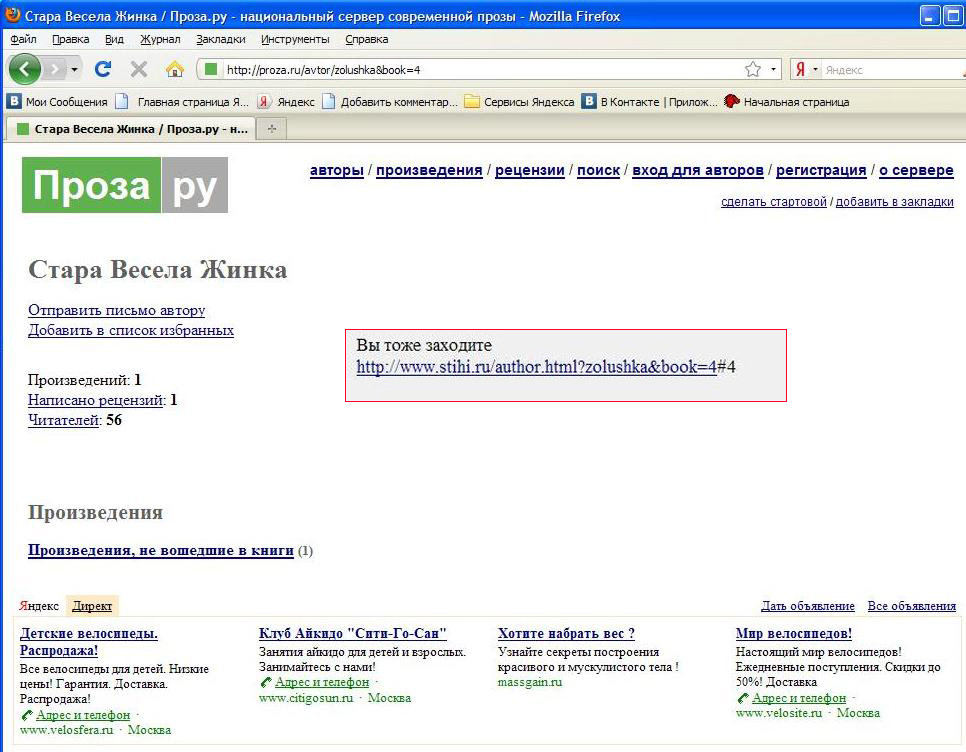Open the поиск navigation link

pyautogui.click(x=598, y=170)
